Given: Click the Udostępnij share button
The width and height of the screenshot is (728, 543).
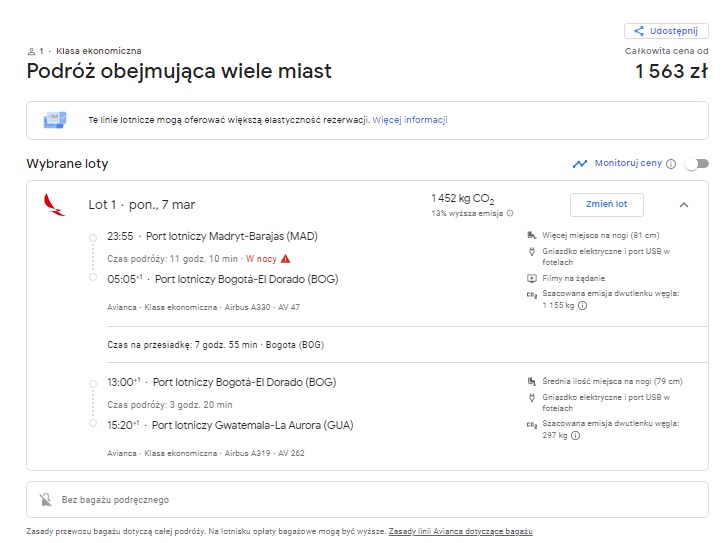Looking at the screenshot, I should click(666, 31).
